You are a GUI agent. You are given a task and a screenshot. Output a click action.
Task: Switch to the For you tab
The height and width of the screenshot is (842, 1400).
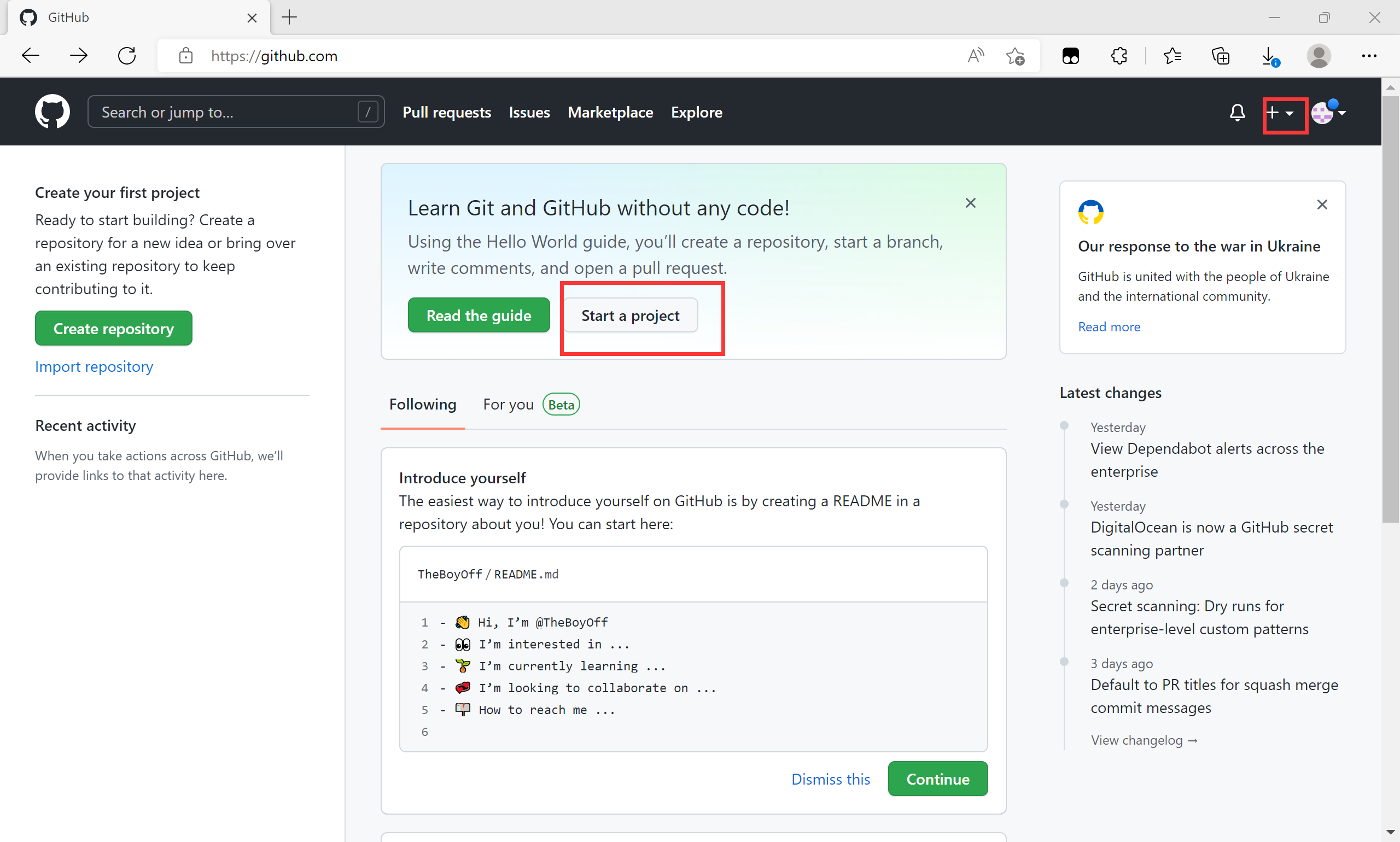(x=508, y=404)
